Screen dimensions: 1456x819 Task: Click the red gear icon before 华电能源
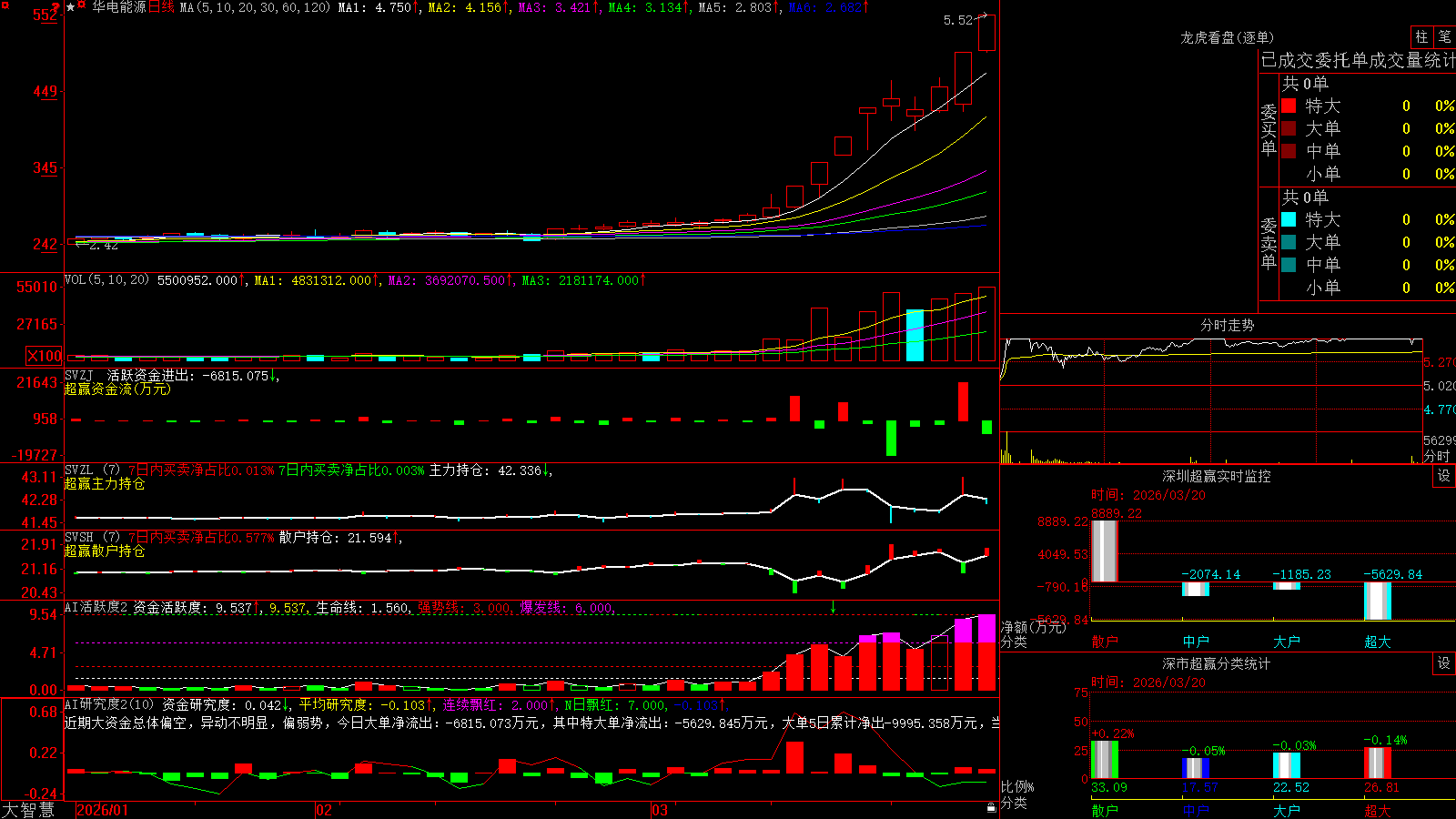pyautogui.click(x=82, y=6)
